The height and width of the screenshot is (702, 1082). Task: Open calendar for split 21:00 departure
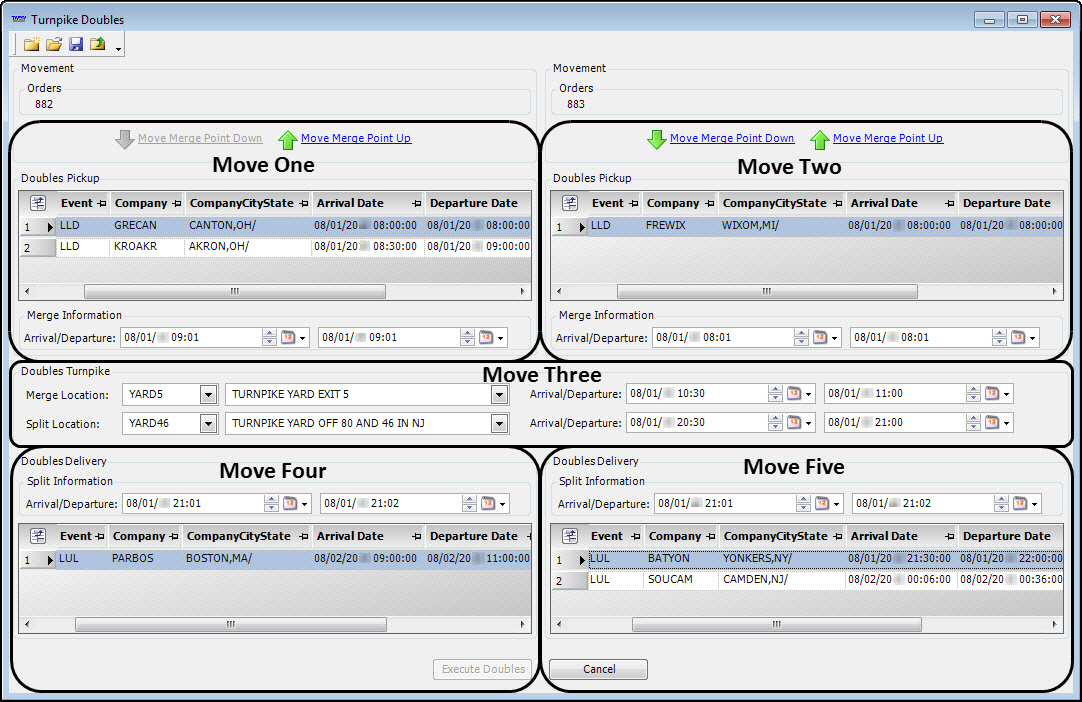992,422
